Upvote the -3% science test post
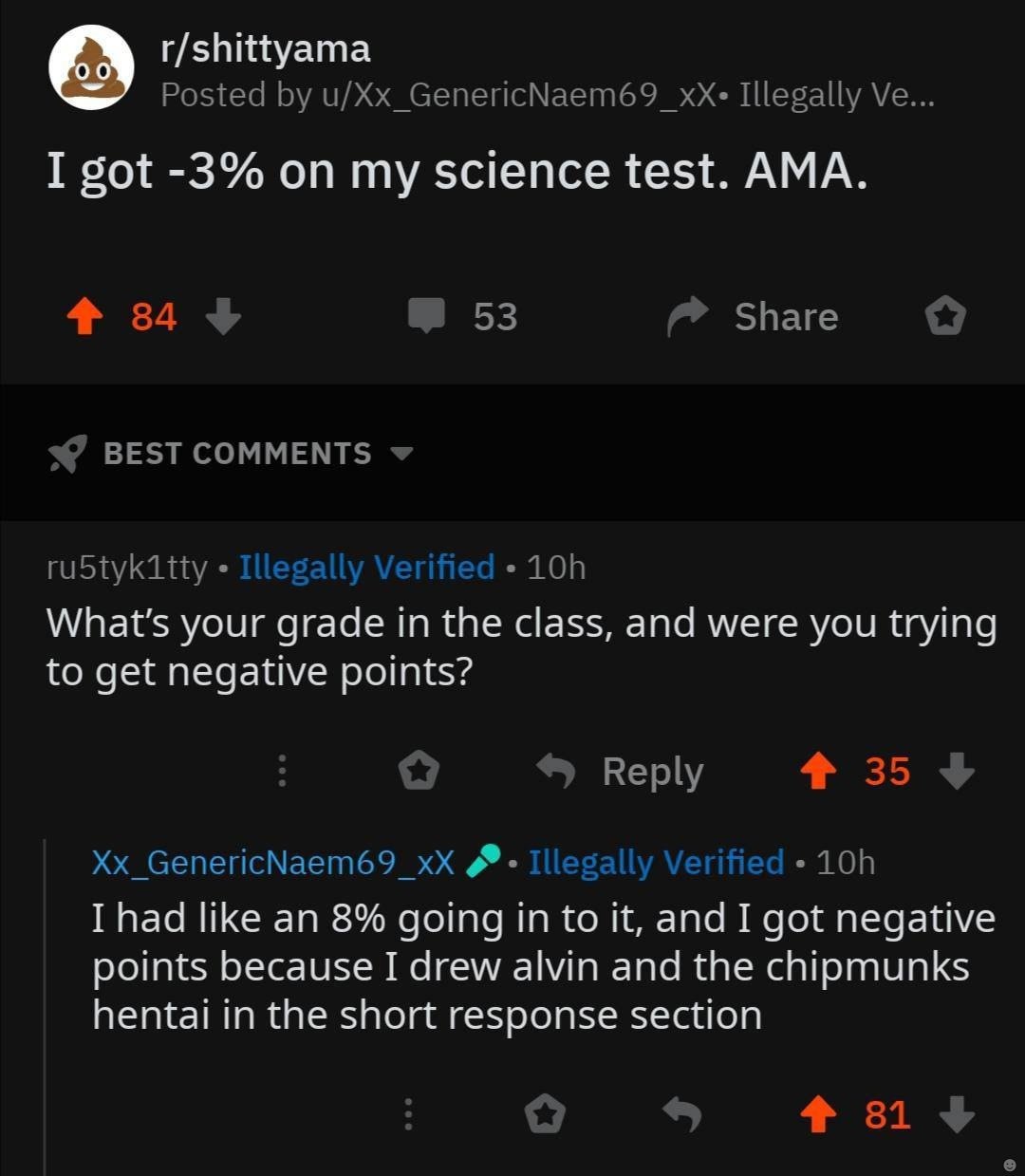The height and width of the screenshot is (1176, 1025). click(x=84, y=317)
